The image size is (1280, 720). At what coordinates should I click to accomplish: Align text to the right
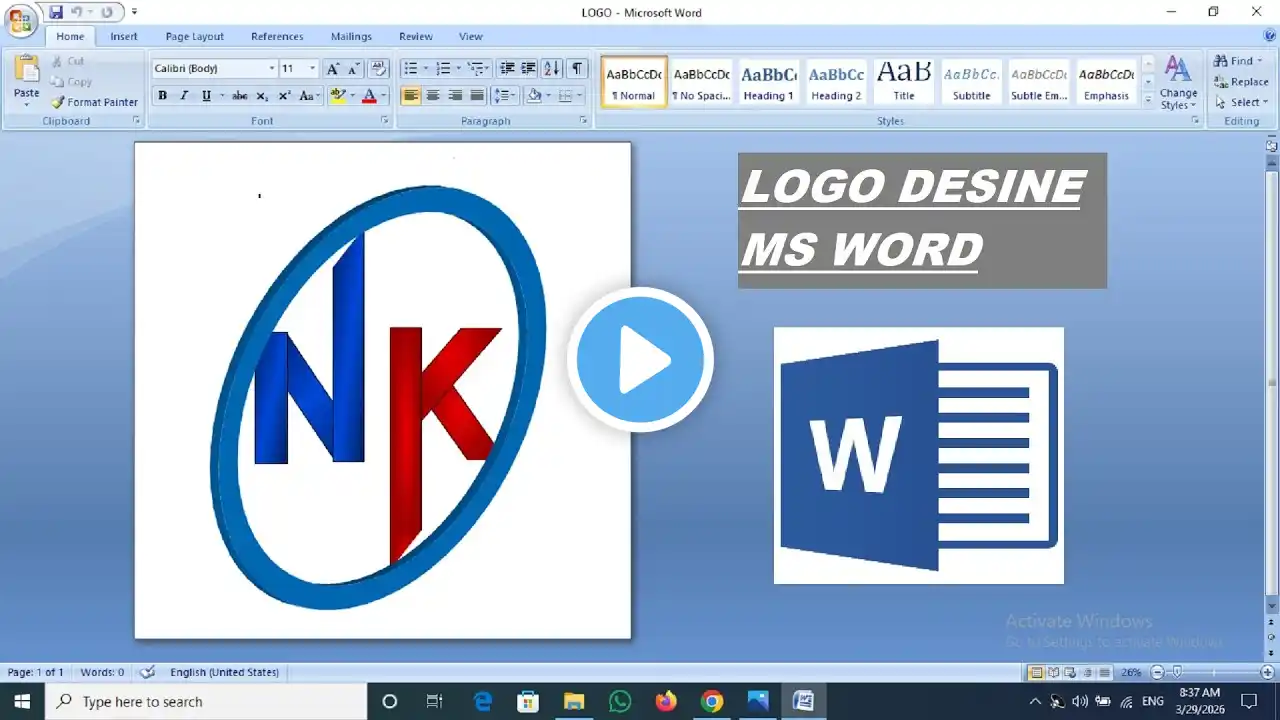(455, 96)
